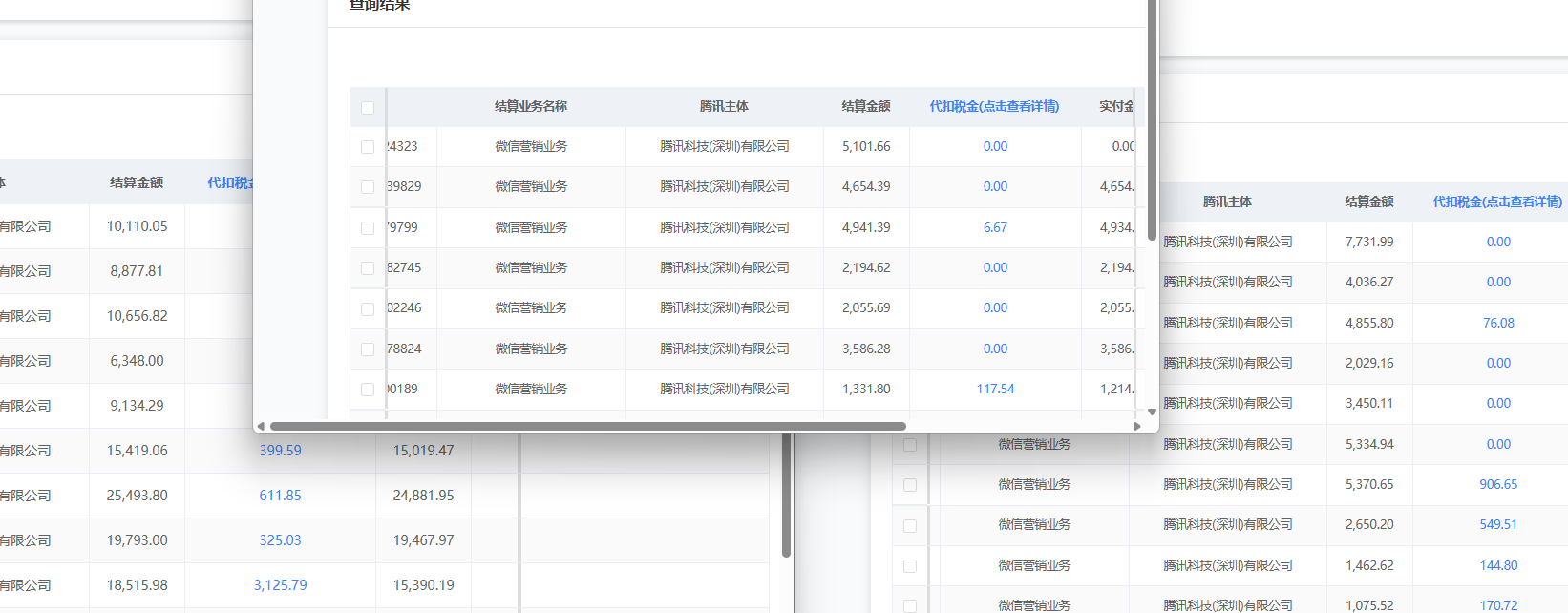1568x613 pixels.
Task: In the right window, click 0.00 in the 7,731.99 row
Action: point(1498,242)
